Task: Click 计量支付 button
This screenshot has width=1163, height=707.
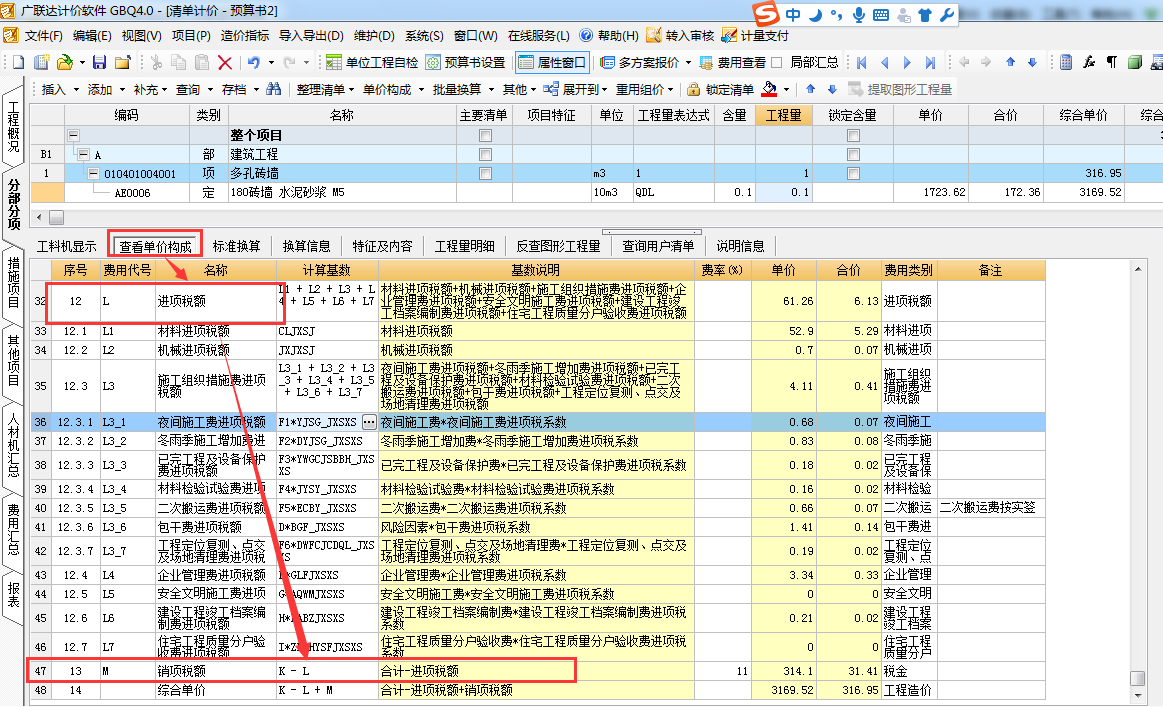Action: (x=755, y=36)
